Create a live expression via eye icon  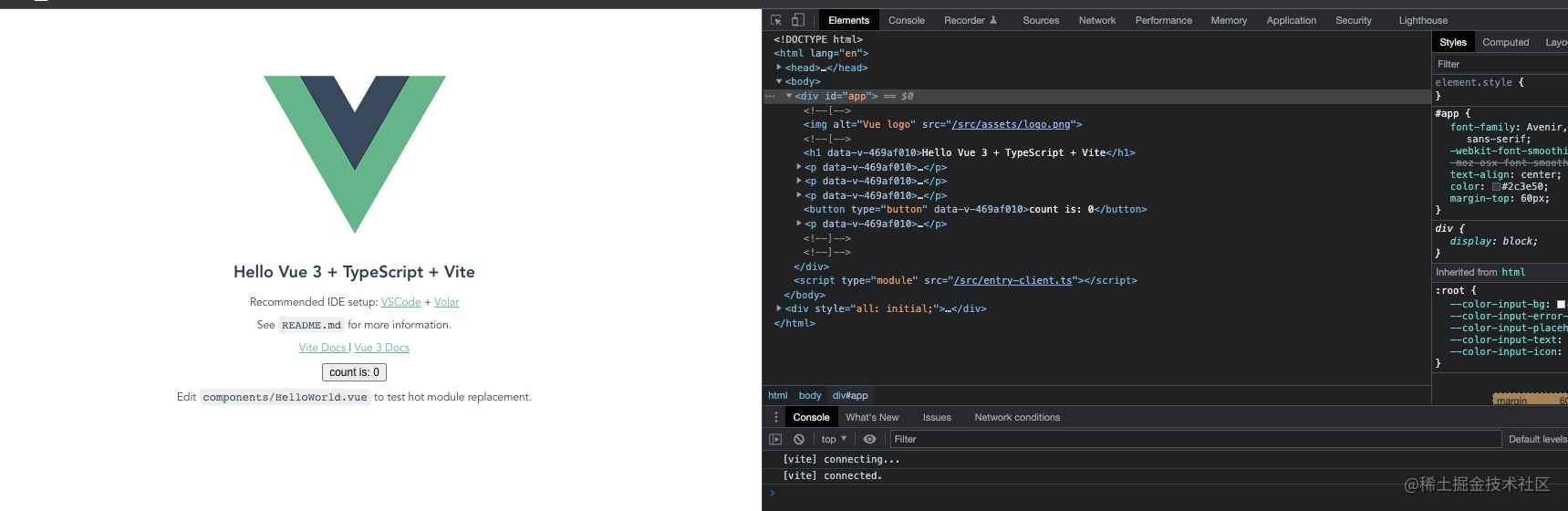coord(870,439)
